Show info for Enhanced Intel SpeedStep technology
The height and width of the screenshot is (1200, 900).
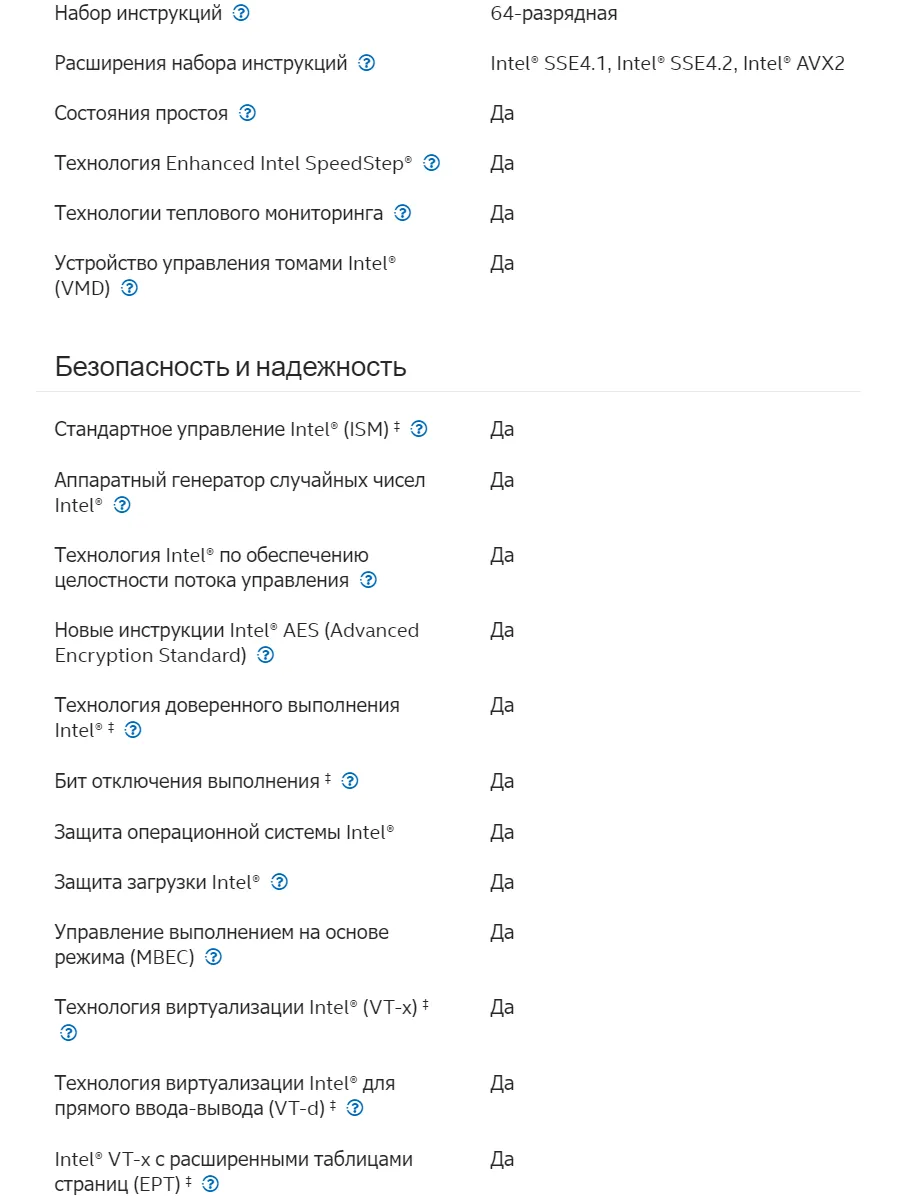click(432, 164)
